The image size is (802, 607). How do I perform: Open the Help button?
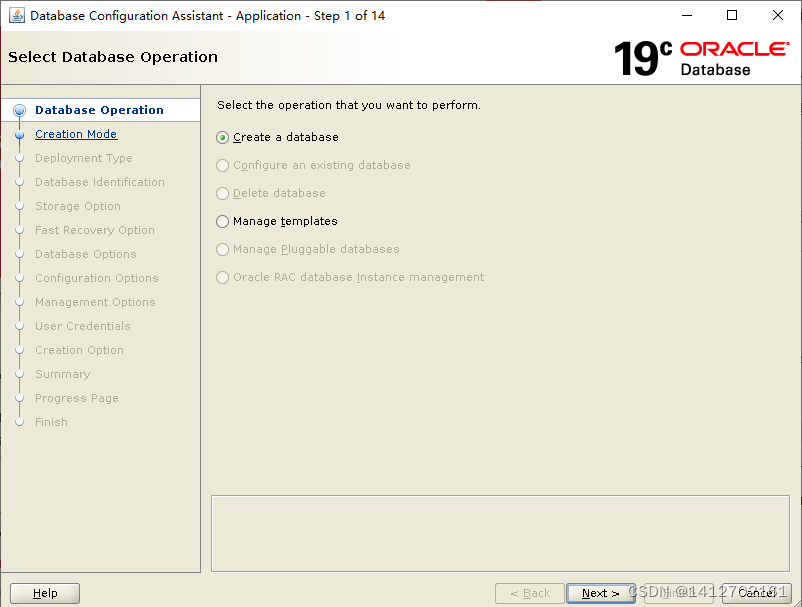pos(45,593)
